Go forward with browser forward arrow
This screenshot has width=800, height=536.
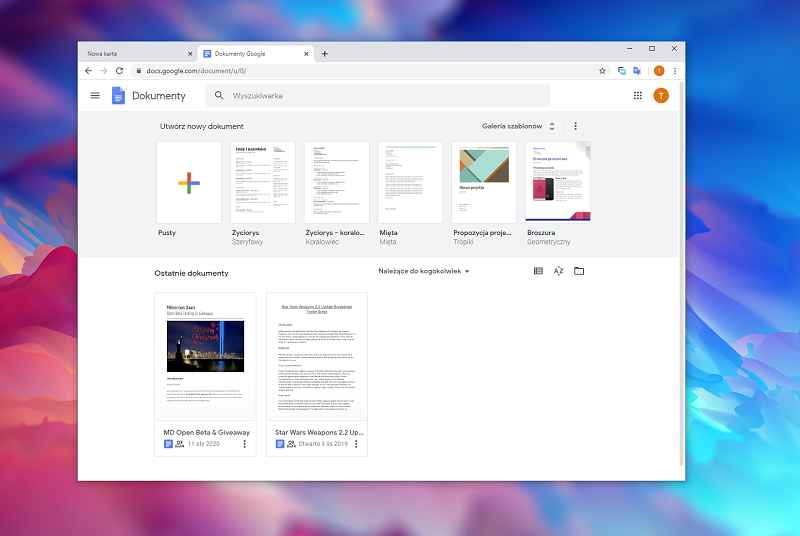(x=104, y=71)
